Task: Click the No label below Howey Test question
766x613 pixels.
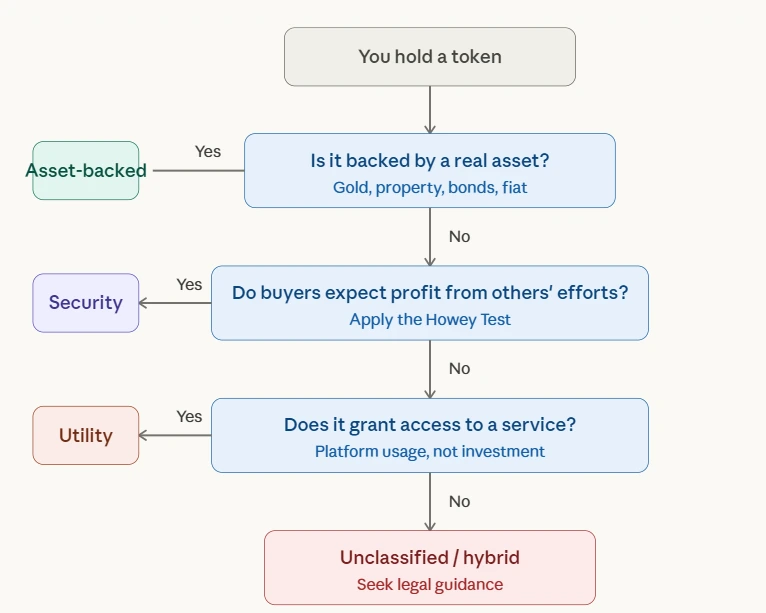Action: (x=459, y=369)
